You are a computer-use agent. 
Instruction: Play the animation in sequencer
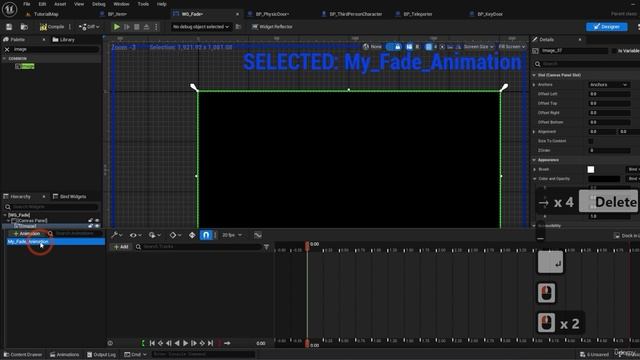(185, 344)
